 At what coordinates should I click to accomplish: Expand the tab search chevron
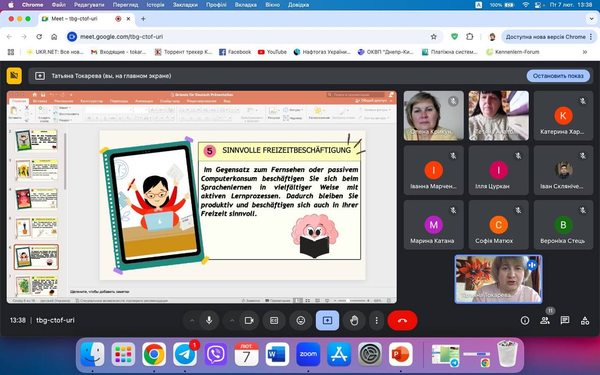(592, 19)
